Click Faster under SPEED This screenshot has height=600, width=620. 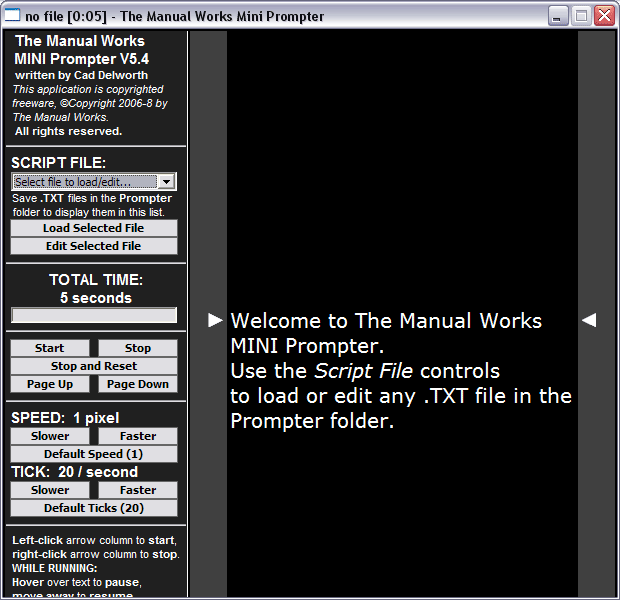tap(138, 436)
